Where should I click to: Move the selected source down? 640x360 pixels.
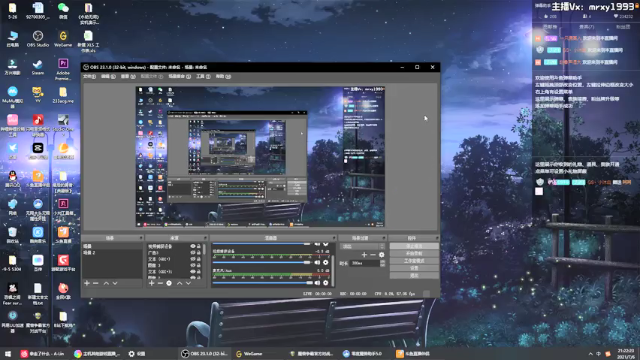188,283
